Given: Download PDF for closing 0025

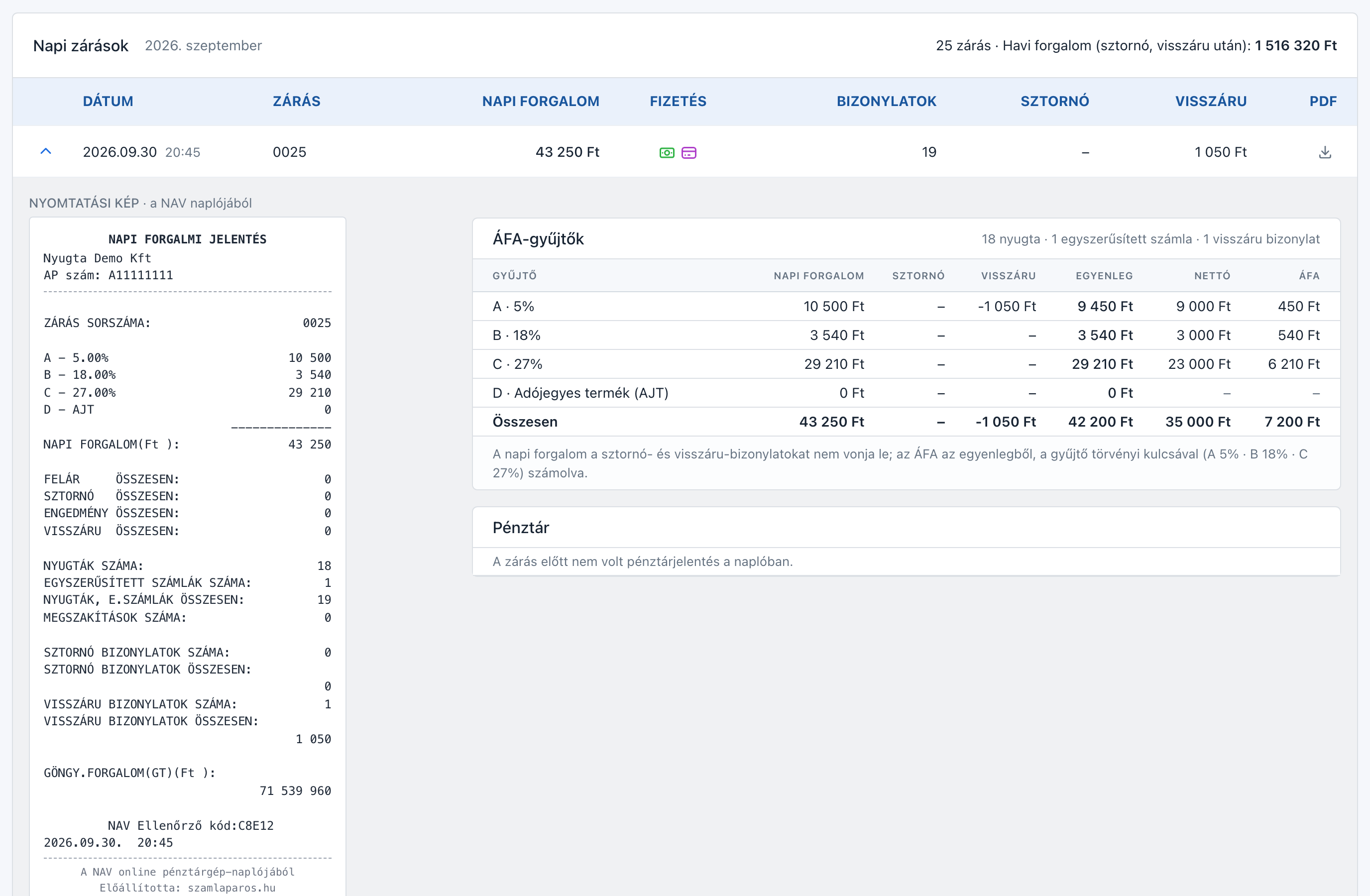Looking at the screenshot, I should point(1325,152).
